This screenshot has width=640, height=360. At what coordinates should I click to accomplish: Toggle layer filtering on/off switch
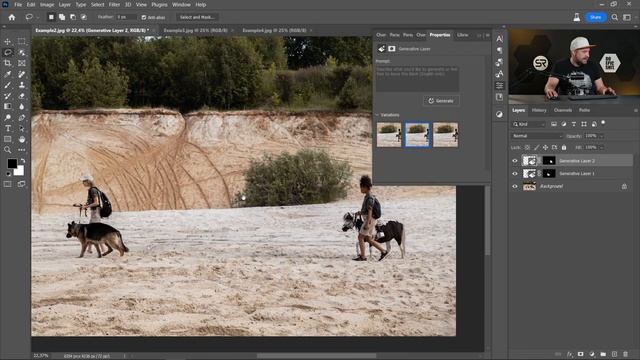click(x=603, y=122)
